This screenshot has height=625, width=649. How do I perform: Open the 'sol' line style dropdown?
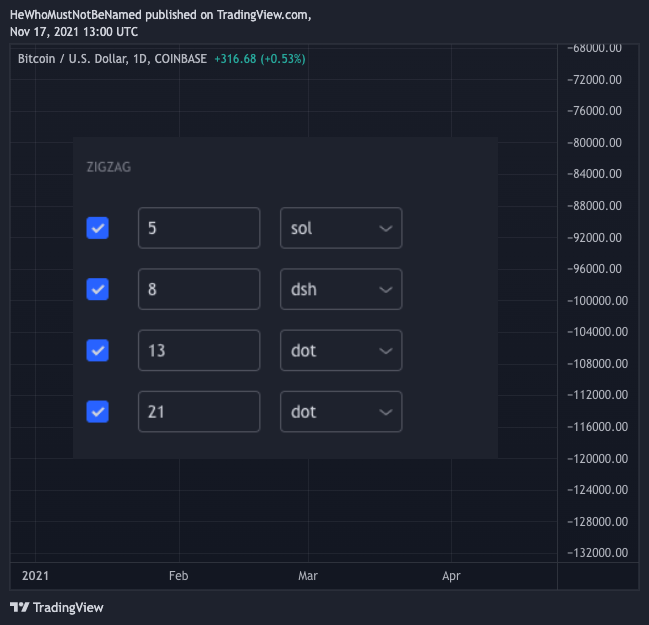341,228
